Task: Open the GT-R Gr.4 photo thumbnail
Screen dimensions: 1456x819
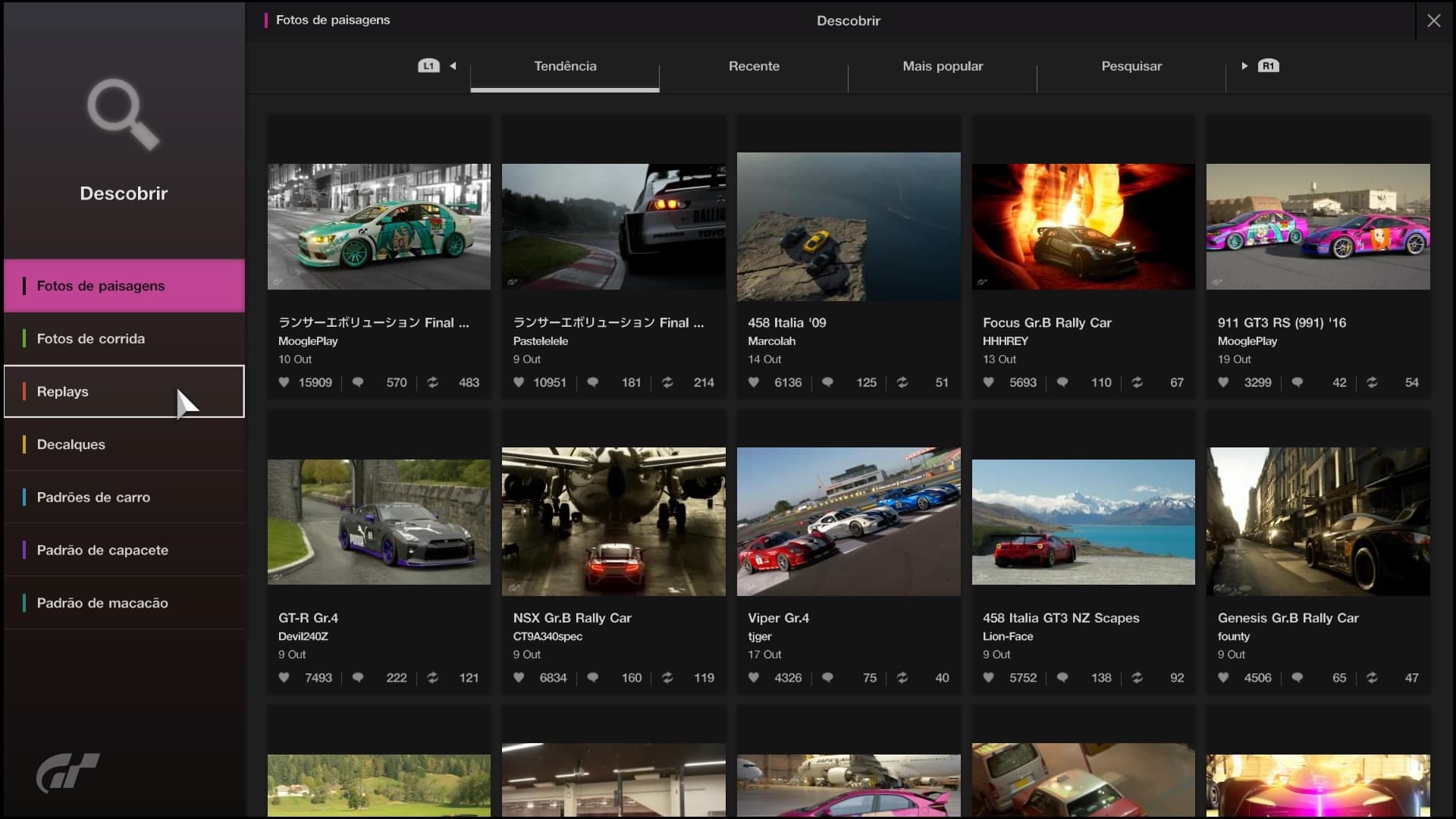Action: (379, 522)
